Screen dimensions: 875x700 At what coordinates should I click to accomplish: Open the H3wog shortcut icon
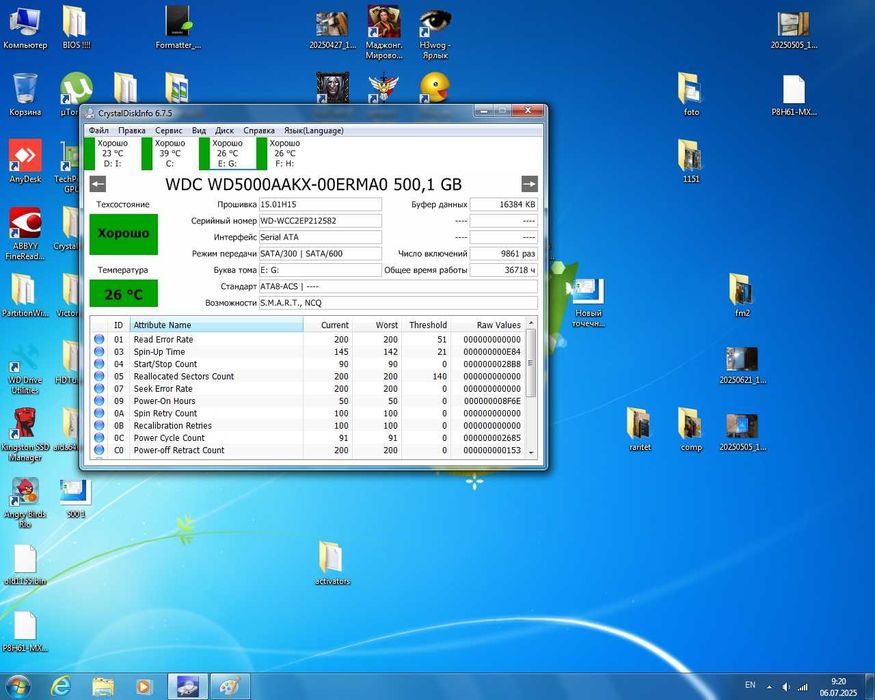(435, 33)
